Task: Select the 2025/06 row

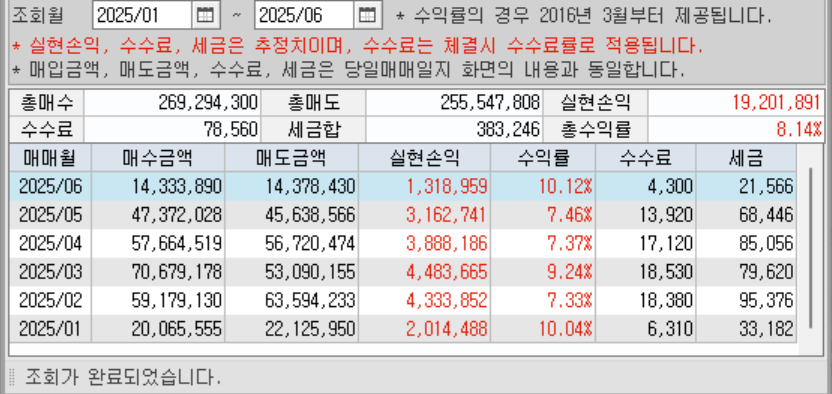Action: pyautogui.click(x=403, y=186)
